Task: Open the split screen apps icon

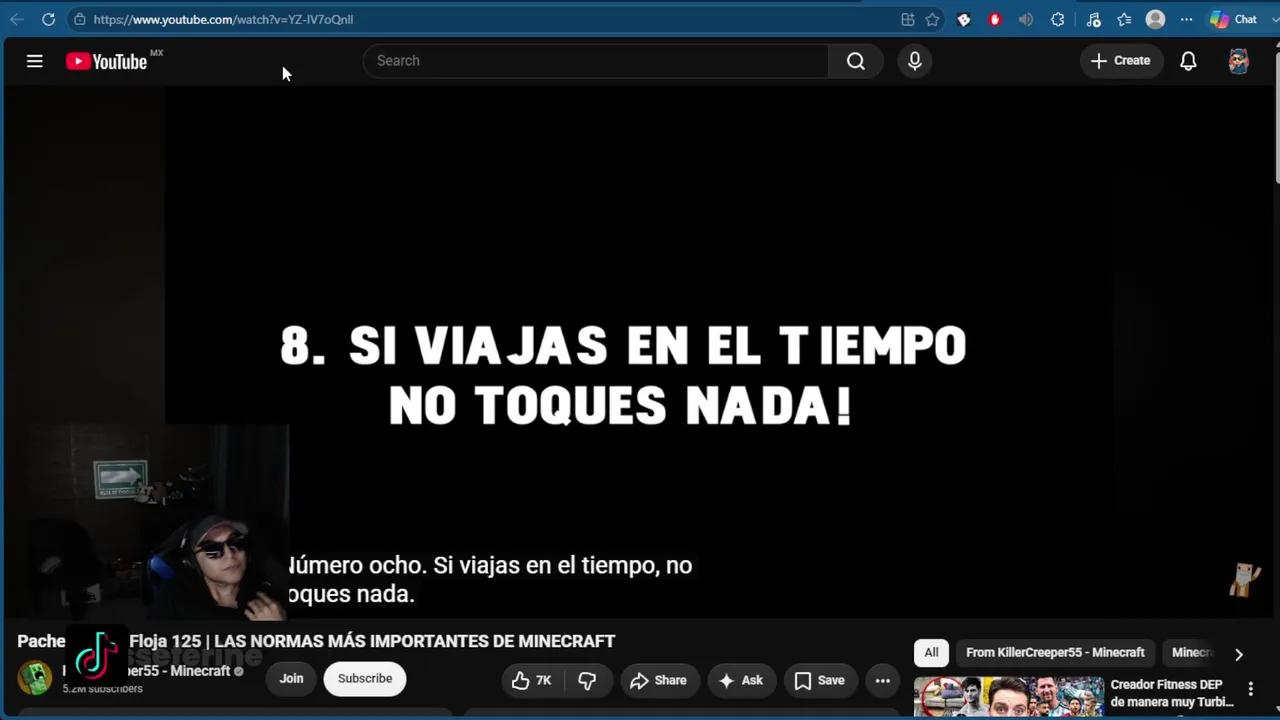Action: click(907, 19)
